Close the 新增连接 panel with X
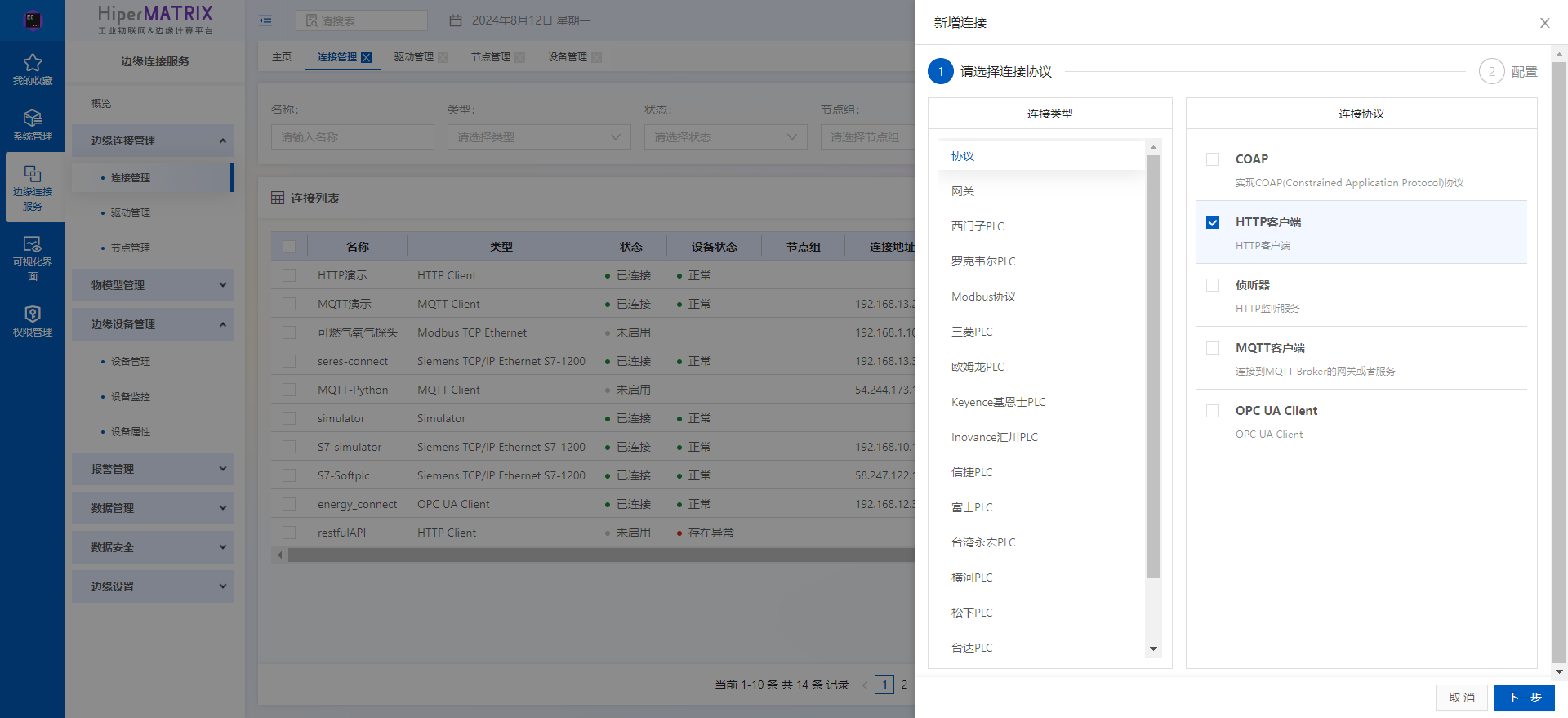1568x718 pixels. [x=1544, y=23]
